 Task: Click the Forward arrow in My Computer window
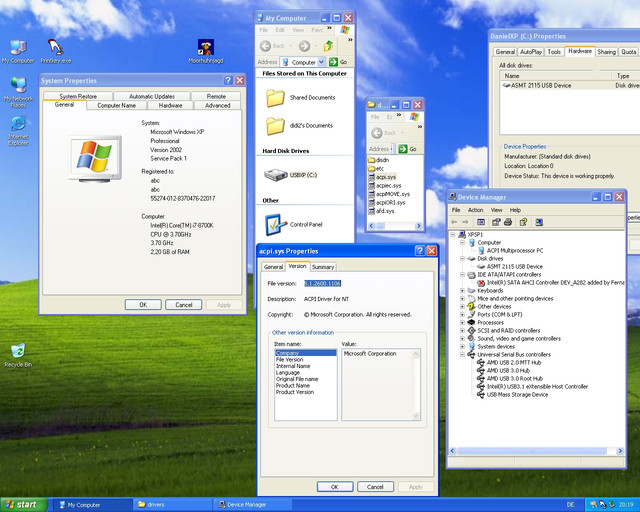point(304,46)
